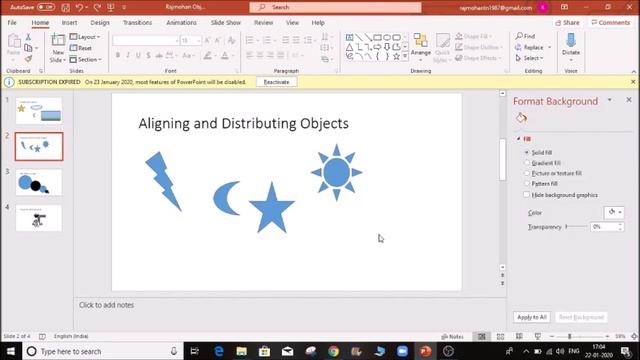The width and height of the screenshot is (640, 360).
Task: Switch to the Design tab
Action: pyautogui.click(x=100, y=23)
